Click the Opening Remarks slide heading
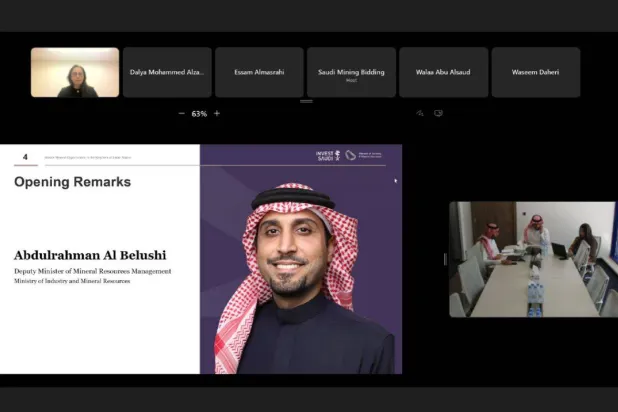618x412 pixels. tap(72, 182)
